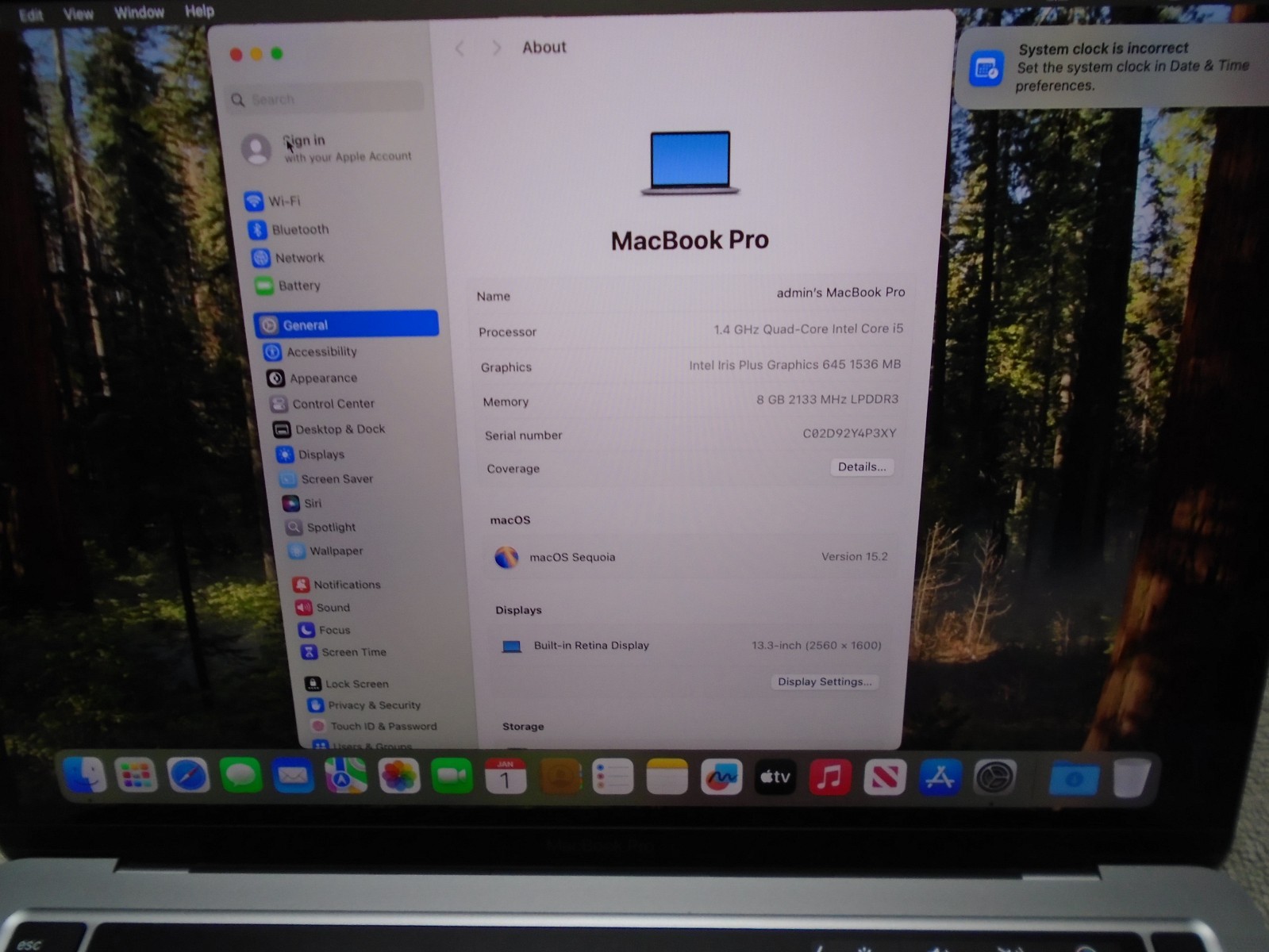Open Apple TV from the Dock

(775, 777)
